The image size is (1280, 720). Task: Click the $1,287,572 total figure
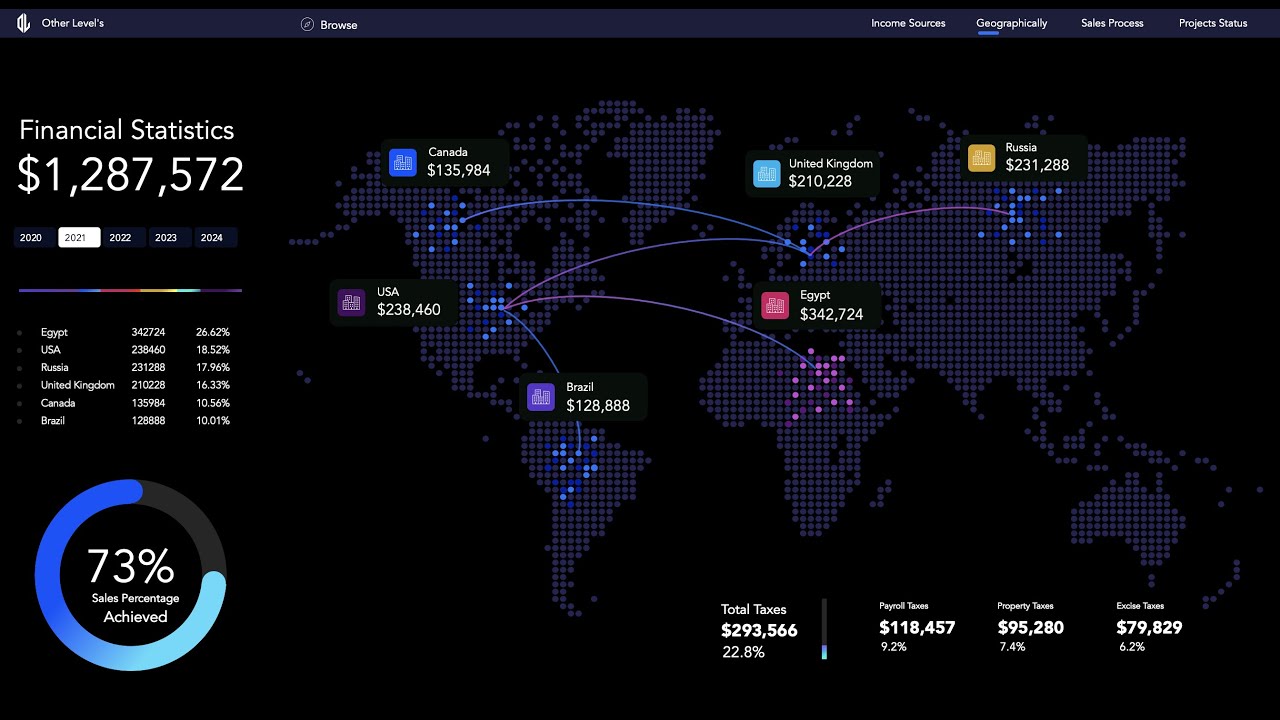click(131, 175)
